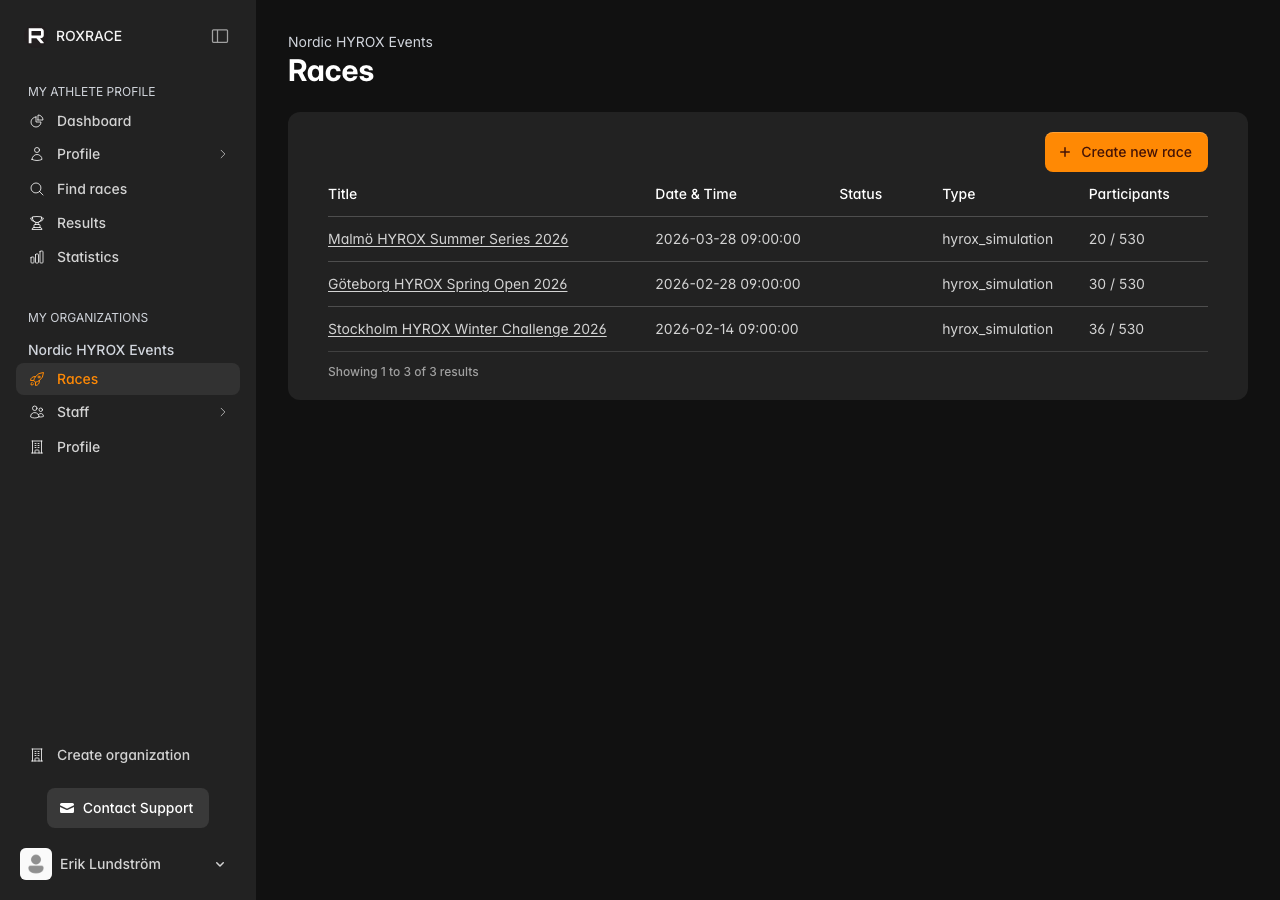The height and width of the screenshot is (900, 1280).
Task: Open the Results section
Action: point(128,223)
